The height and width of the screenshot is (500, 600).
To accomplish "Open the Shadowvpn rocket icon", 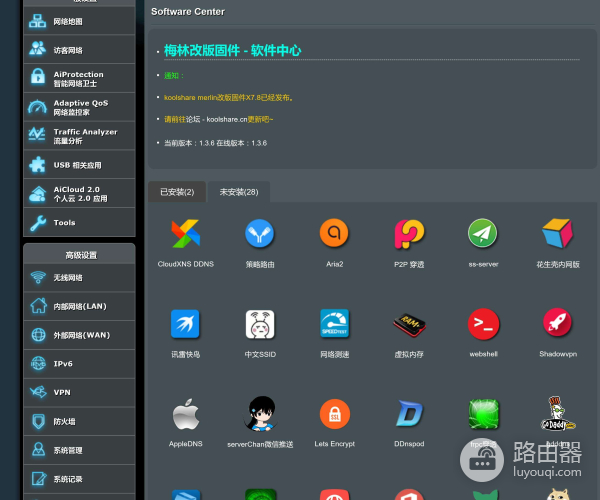I will click(557, 324).
